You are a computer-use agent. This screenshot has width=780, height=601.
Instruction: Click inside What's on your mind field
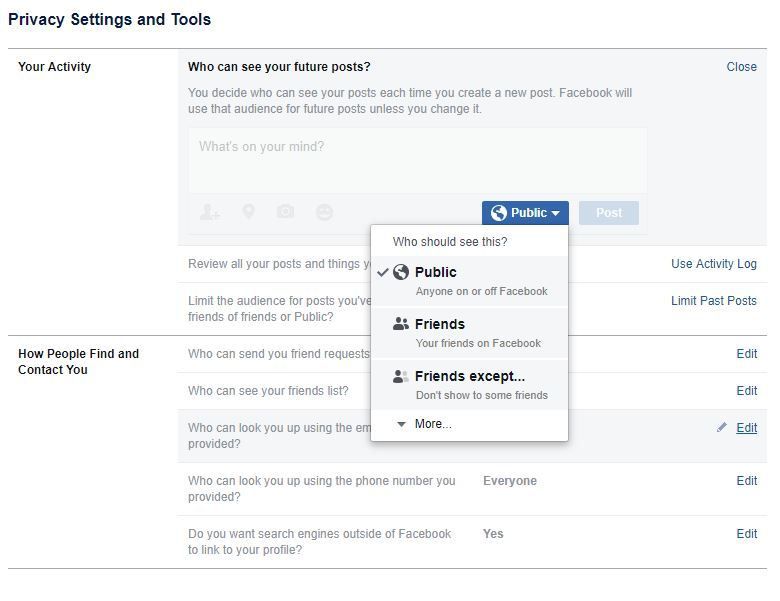417,161
